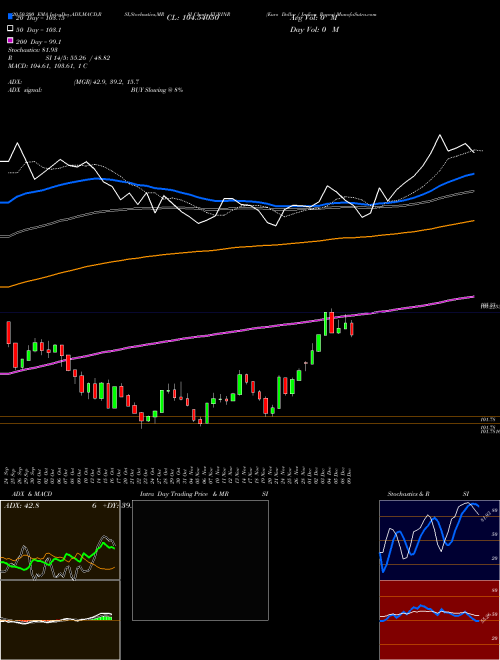The image size is (500, 660).
Task: Click the blue 20 Day legend swatch
Action: pyautogui.click(x=11, y=17)
